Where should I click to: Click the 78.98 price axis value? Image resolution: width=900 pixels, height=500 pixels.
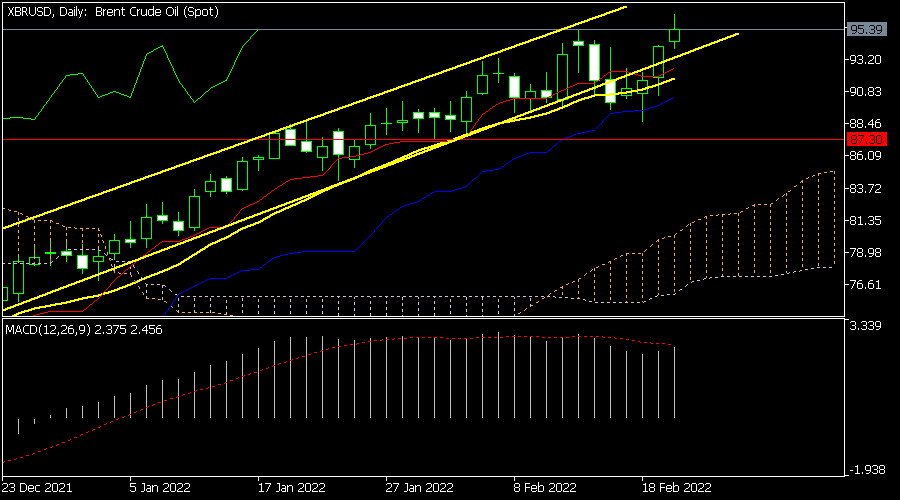pyautogui.click(x=866, y=253)
